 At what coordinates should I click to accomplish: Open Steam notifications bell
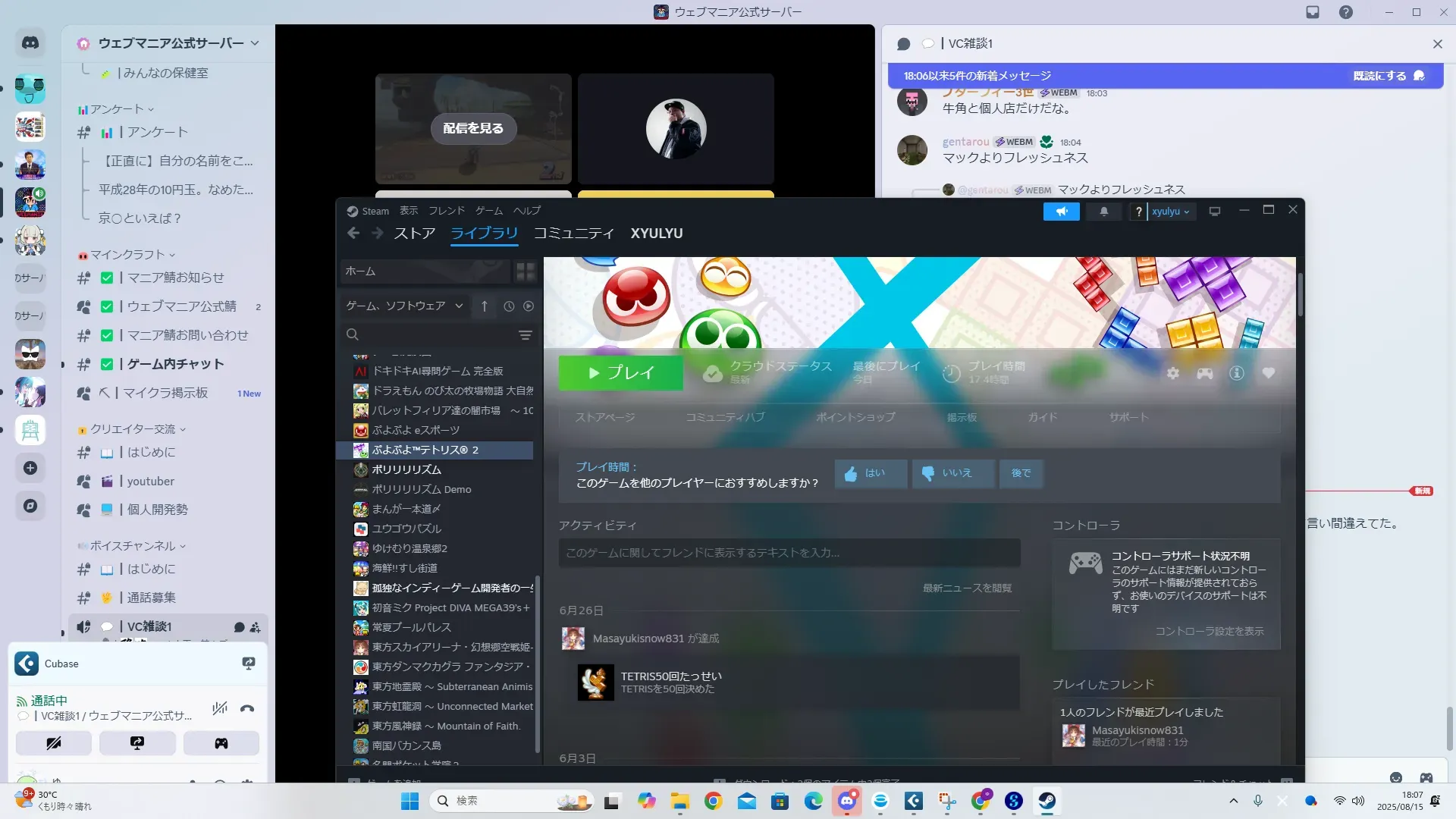pos(1104,212)
